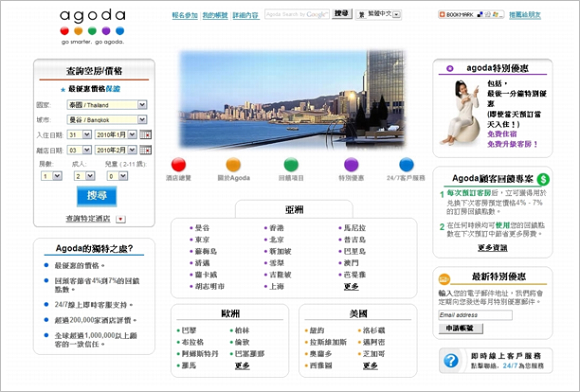Click inside the Agoda Search by Google field
Image resolution: width=580 pixels, height=392 pixels.
click(x=297, y=14)
